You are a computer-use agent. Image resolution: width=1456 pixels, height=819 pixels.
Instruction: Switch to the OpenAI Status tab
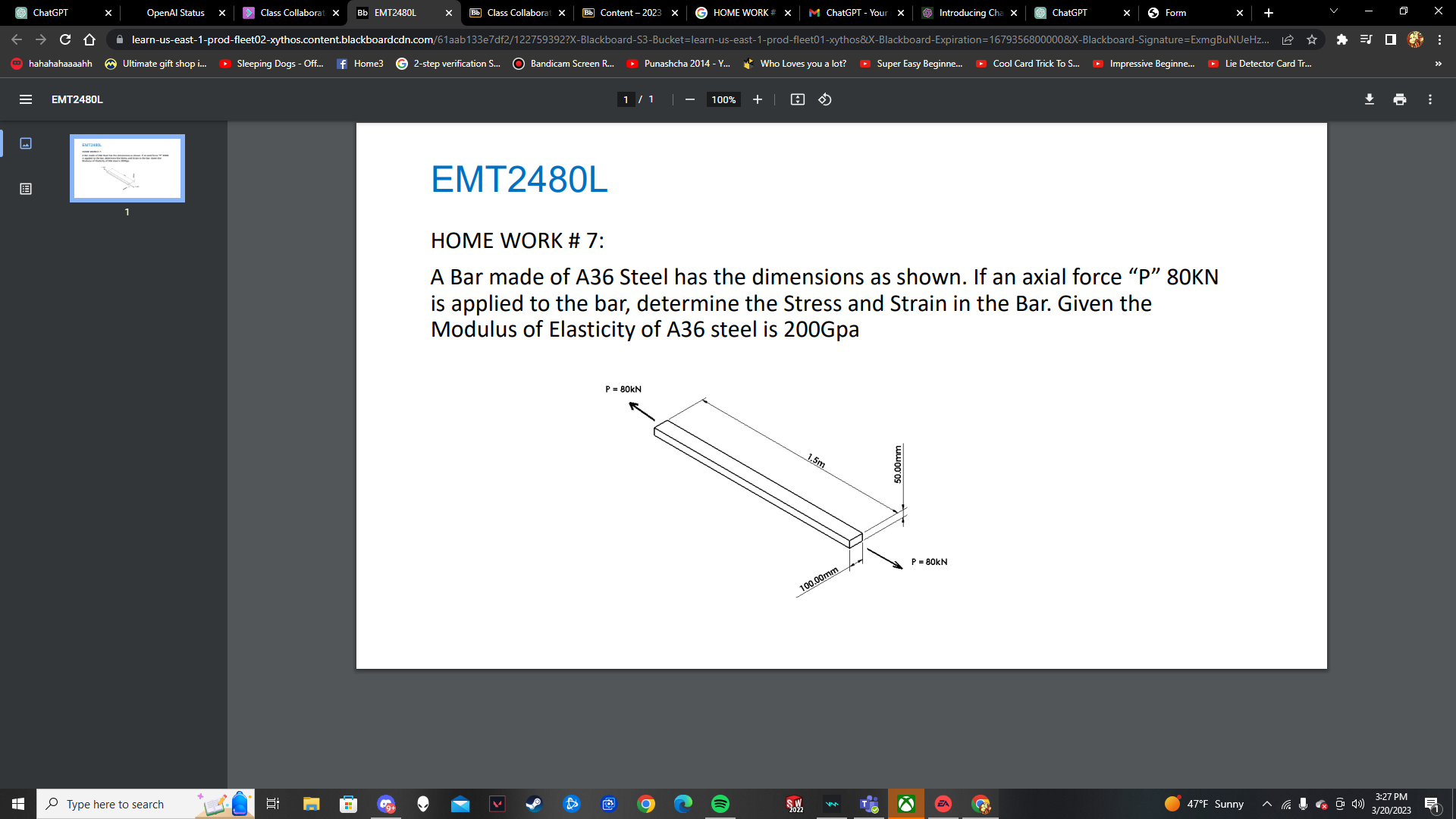174,13
